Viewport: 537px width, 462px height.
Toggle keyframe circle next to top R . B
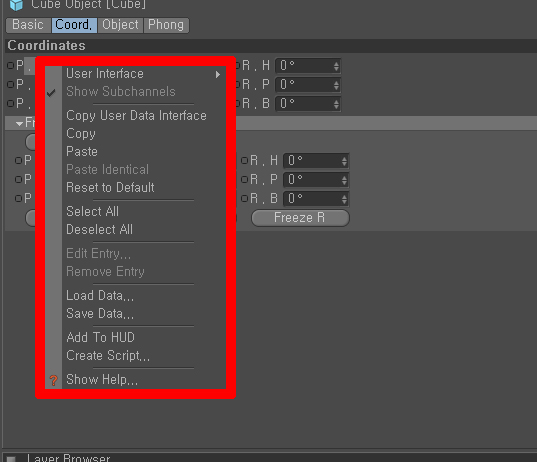(x=238, y=103)
